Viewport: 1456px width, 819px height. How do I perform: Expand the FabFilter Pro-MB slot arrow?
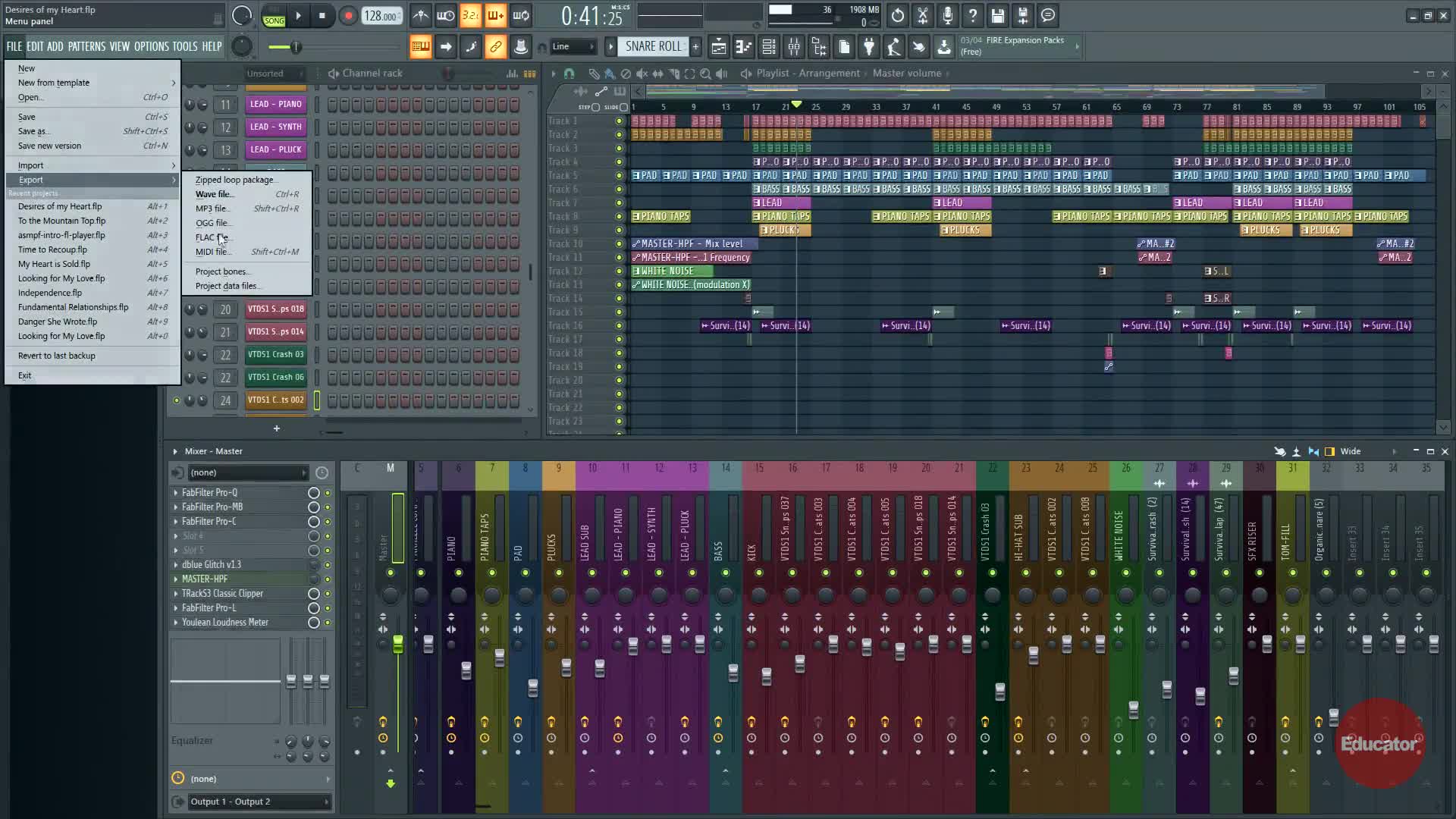click(x=176, y=507)
